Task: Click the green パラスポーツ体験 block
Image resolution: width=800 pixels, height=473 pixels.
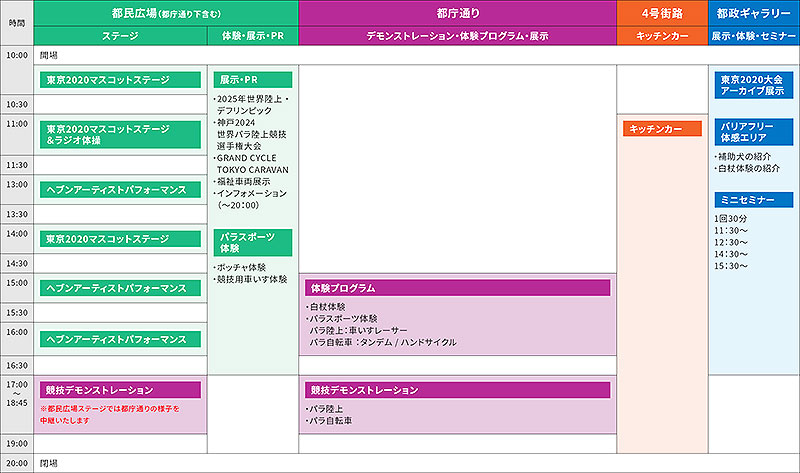Action: pos(253,242)
